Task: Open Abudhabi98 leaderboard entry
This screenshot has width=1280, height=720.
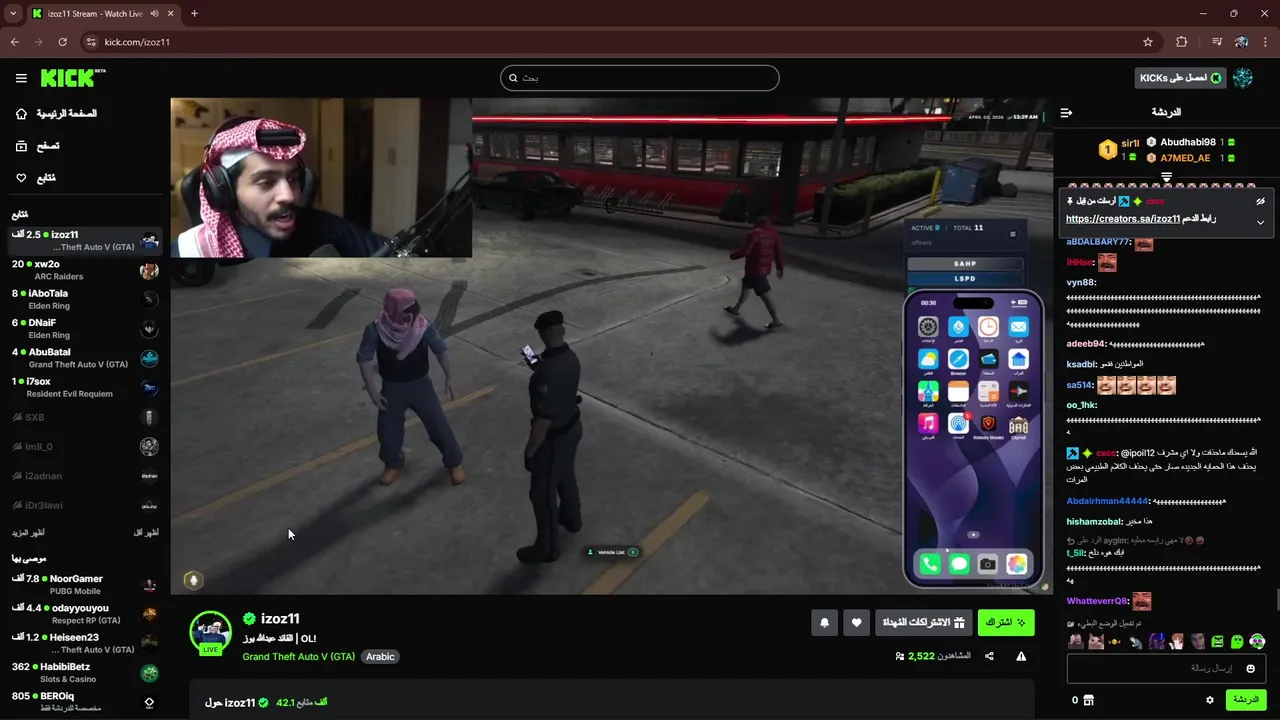Action: pyautogui.click(x=1190, y=143)
